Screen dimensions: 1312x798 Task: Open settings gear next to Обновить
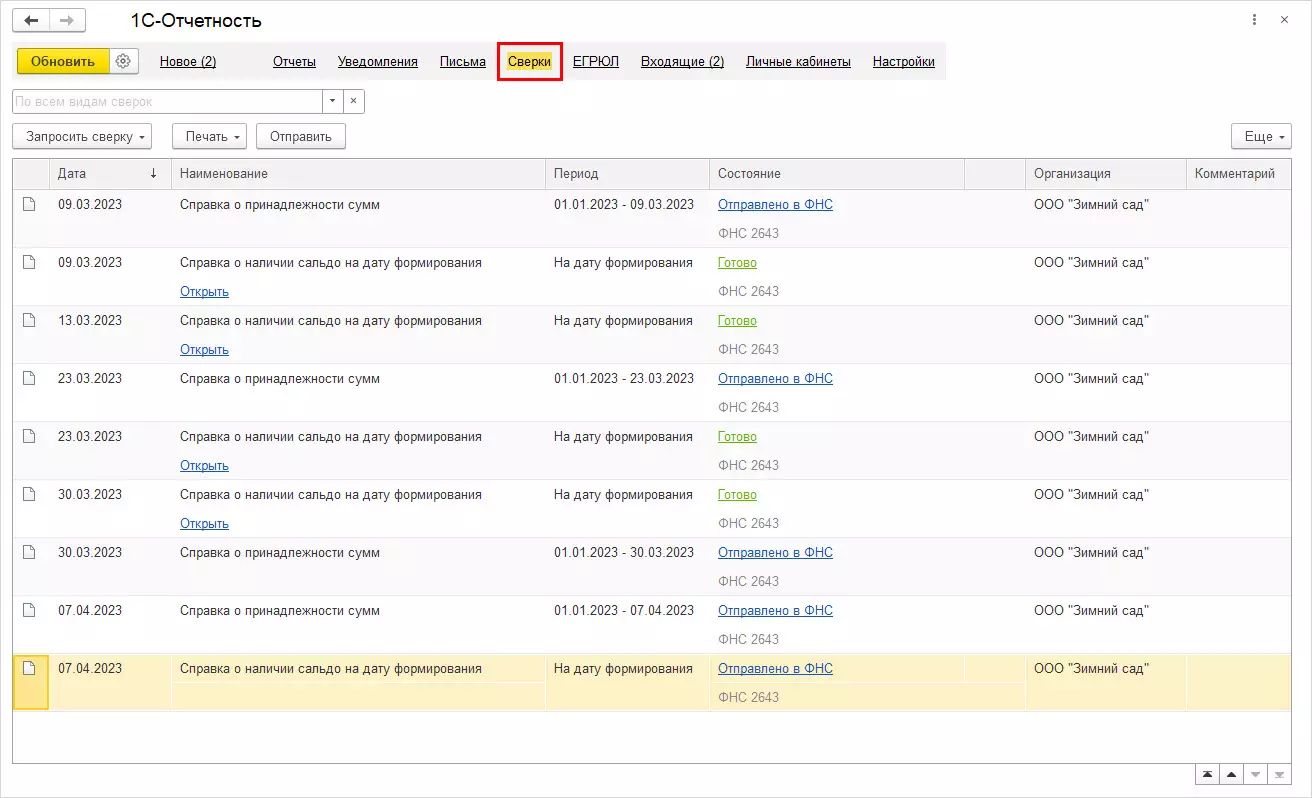click(x=123, y=61)
